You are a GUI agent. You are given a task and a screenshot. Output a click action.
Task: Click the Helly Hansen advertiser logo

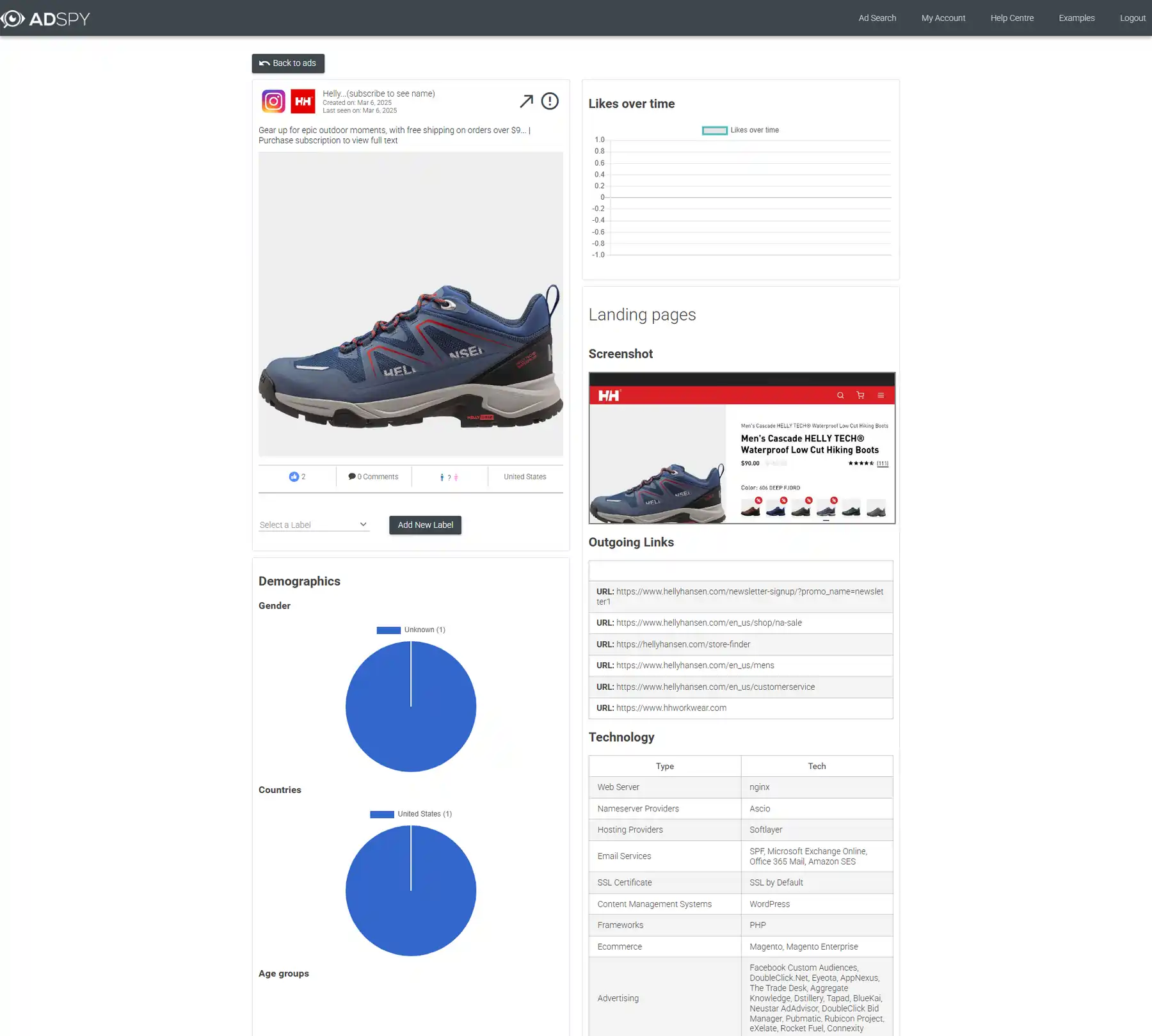303,101
